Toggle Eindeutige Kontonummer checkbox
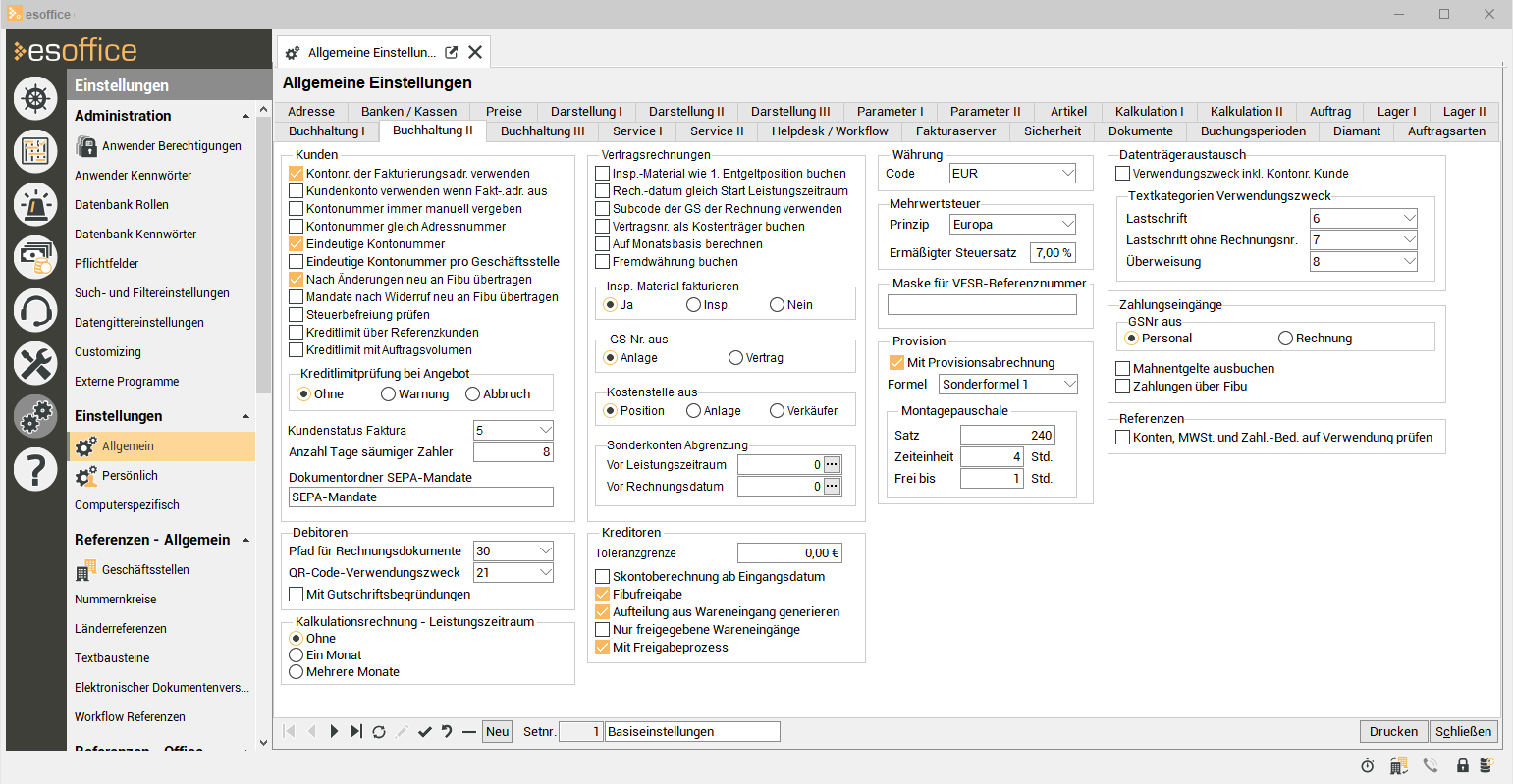 296,244
